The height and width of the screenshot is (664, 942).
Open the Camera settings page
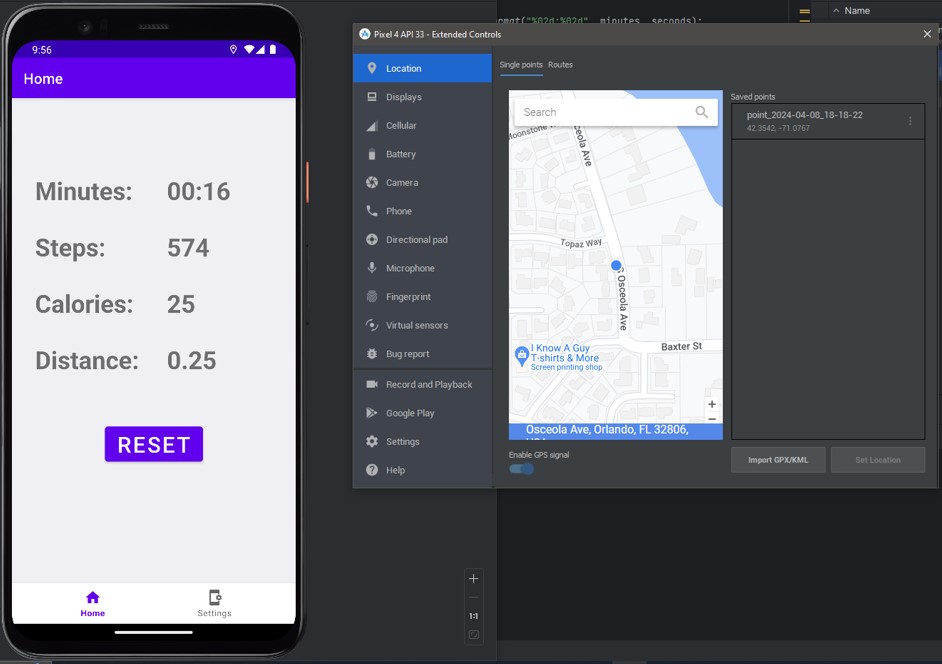[402, 183]
